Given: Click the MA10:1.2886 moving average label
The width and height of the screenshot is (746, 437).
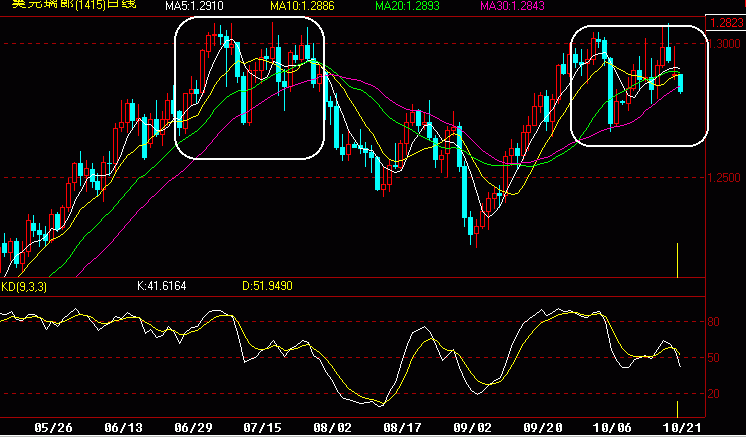Looking at the screenshot, I should tap(302, 6).
